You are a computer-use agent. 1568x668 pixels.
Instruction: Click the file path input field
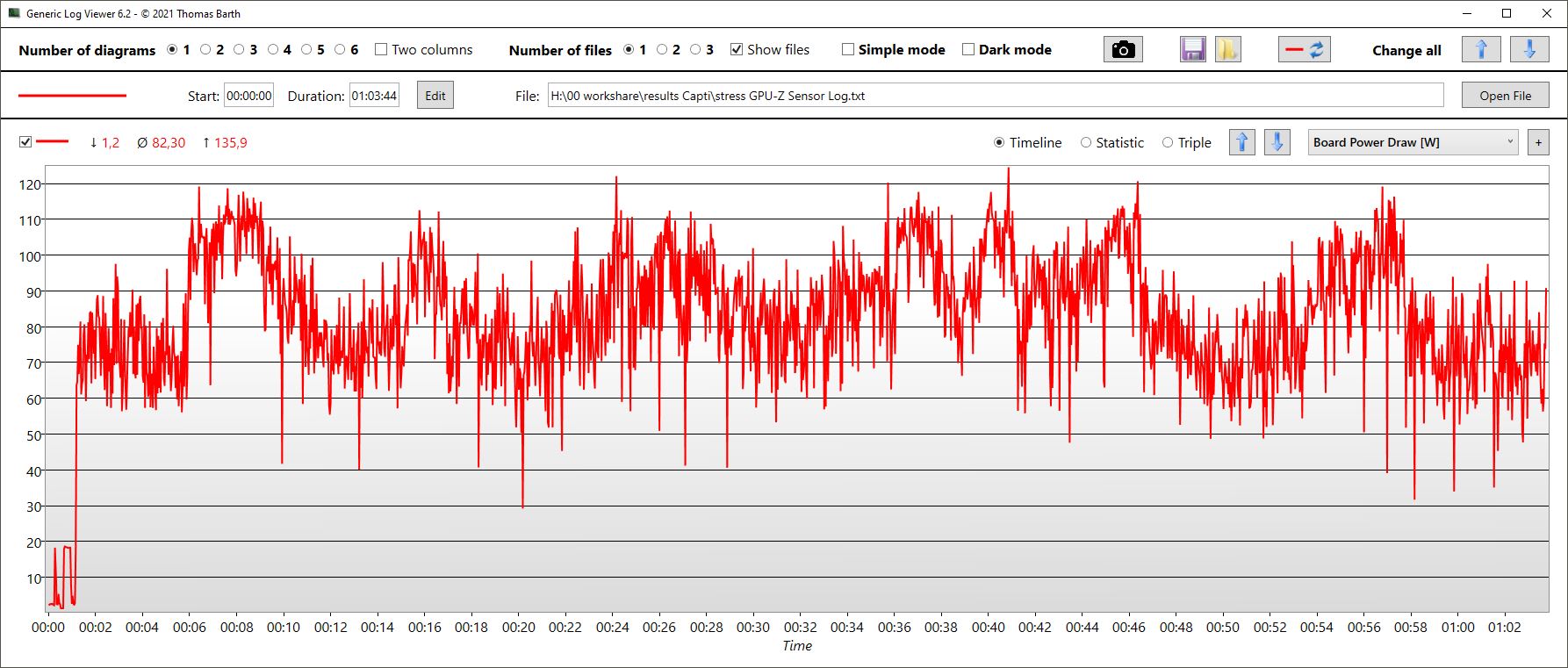[x=995, y=96]
